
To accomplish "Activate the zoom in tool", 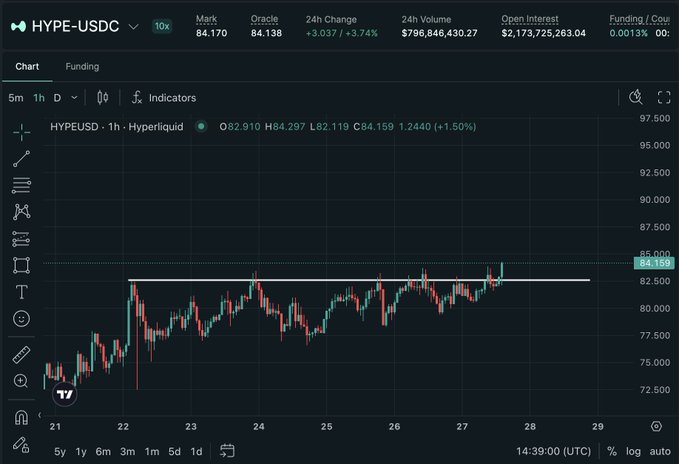I will click(21, 381).
